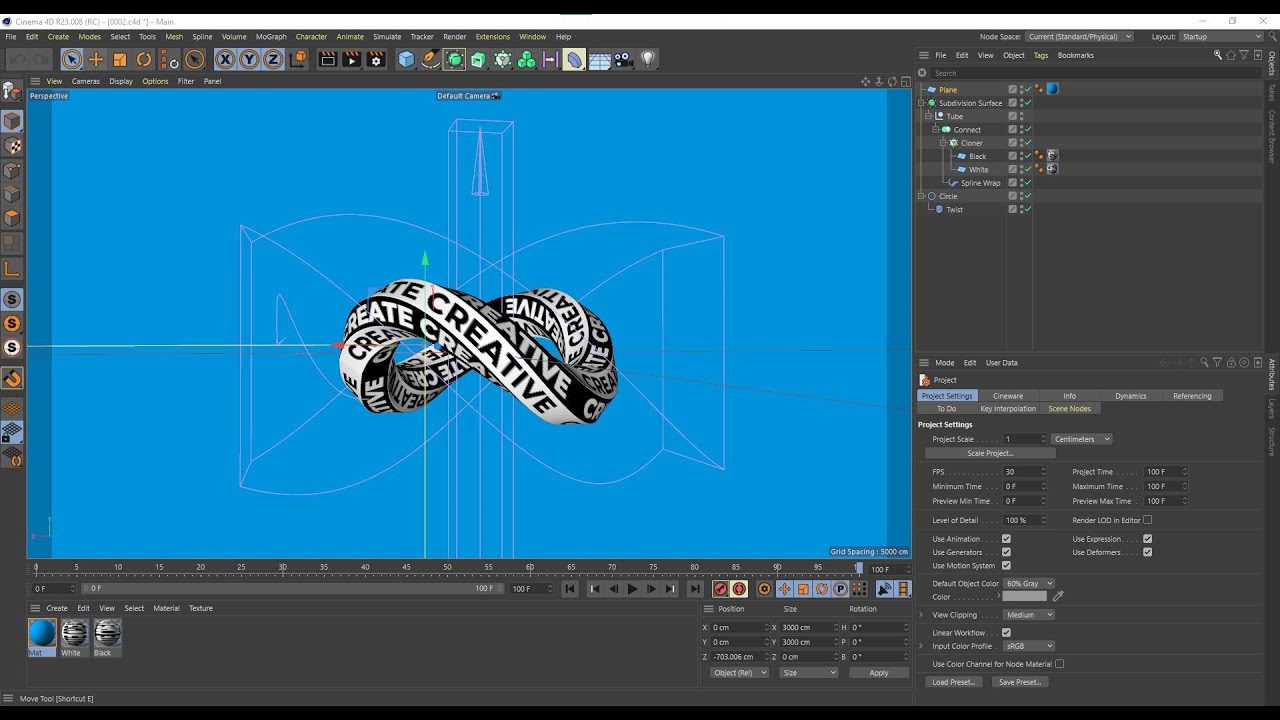
Task: Click Go to Start of timeline
Action: pos(570,589)
